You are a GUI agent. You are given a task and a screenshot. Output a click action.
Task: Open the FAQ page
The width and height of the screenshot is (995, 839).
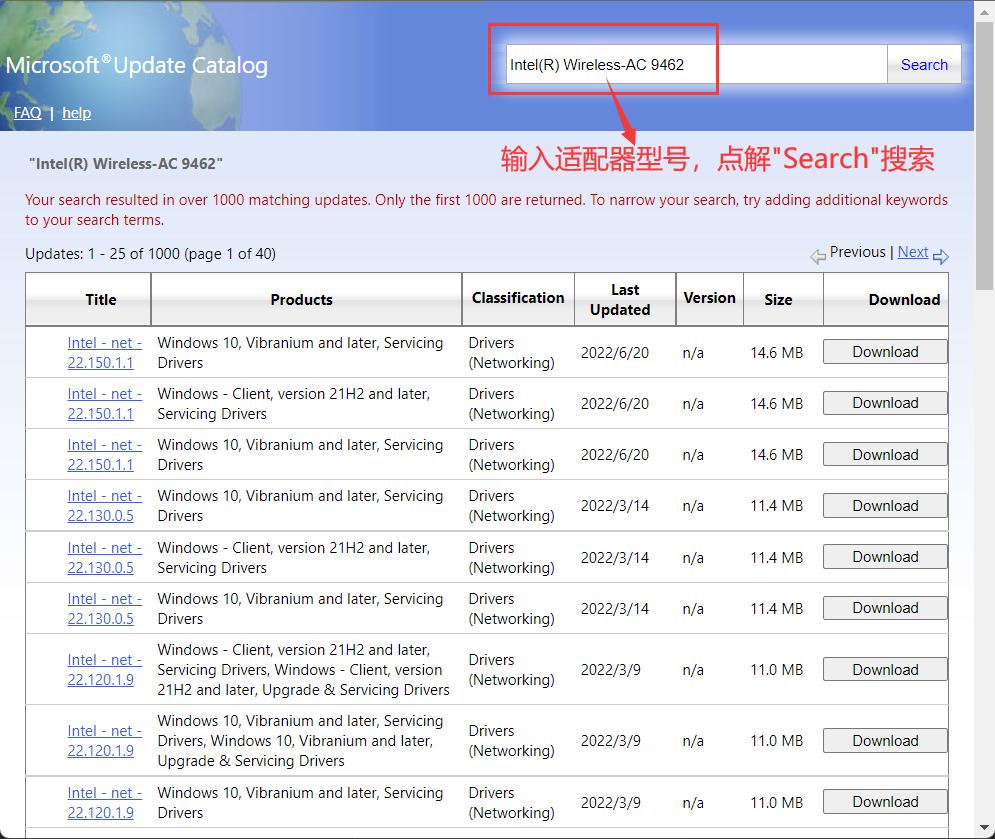27,113
